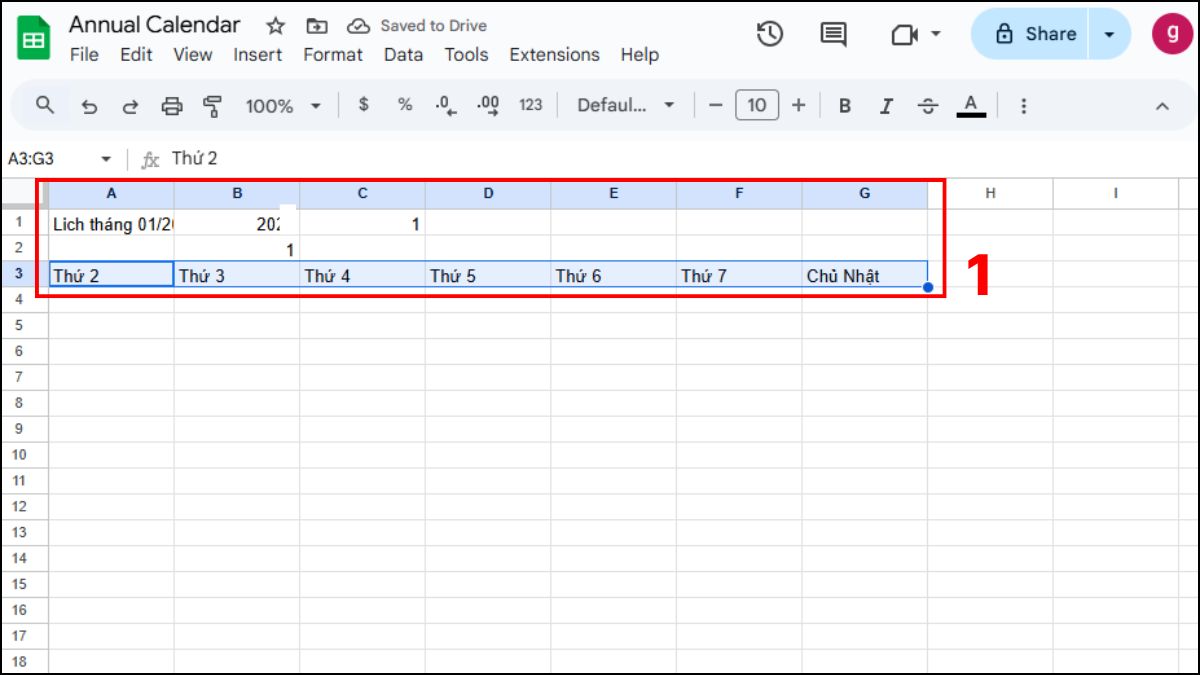Viewport: 1200px width, 675px height.
Task: Open the comment history icon
Action: pos(835,34)
